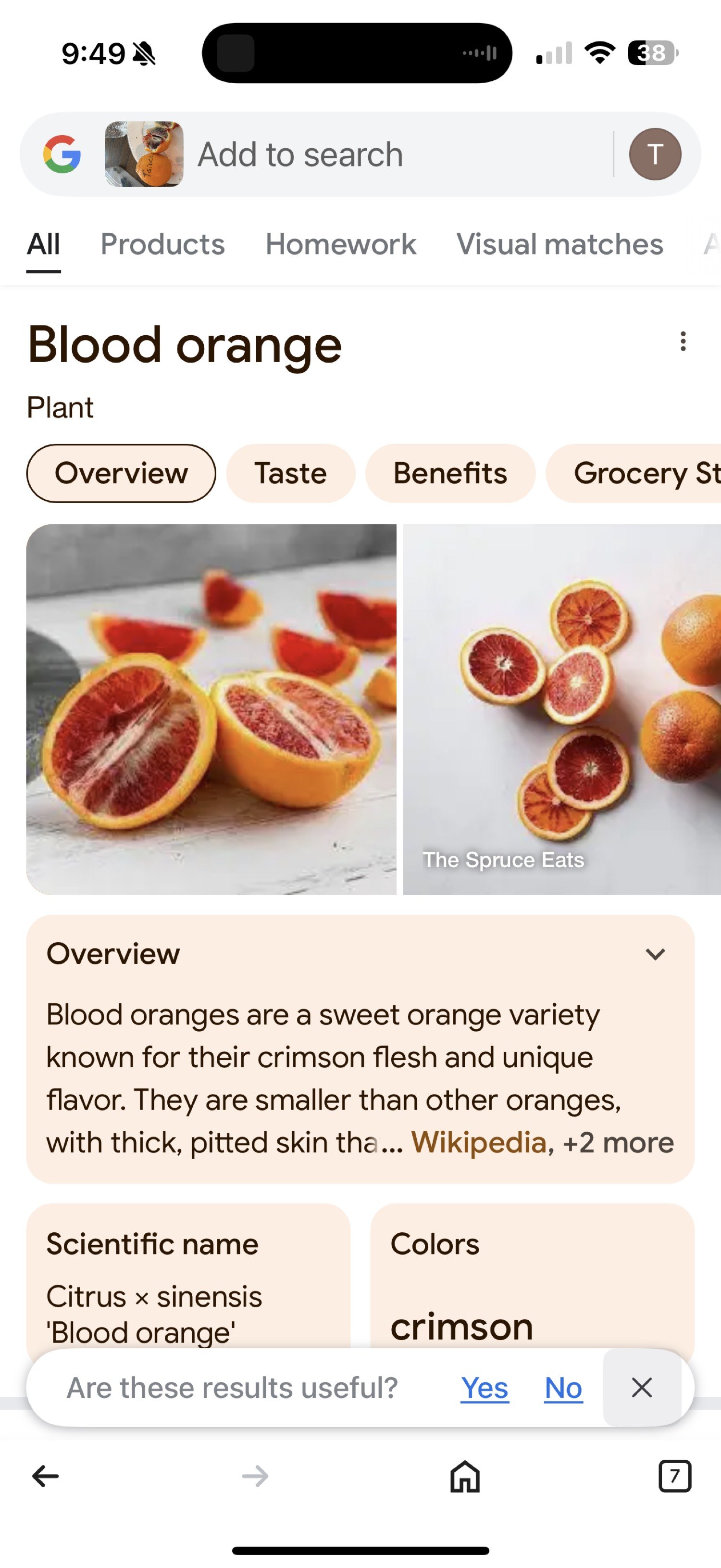Open The Spruce Eats blood orange image
721x1568 pixels.
(561, 710)
